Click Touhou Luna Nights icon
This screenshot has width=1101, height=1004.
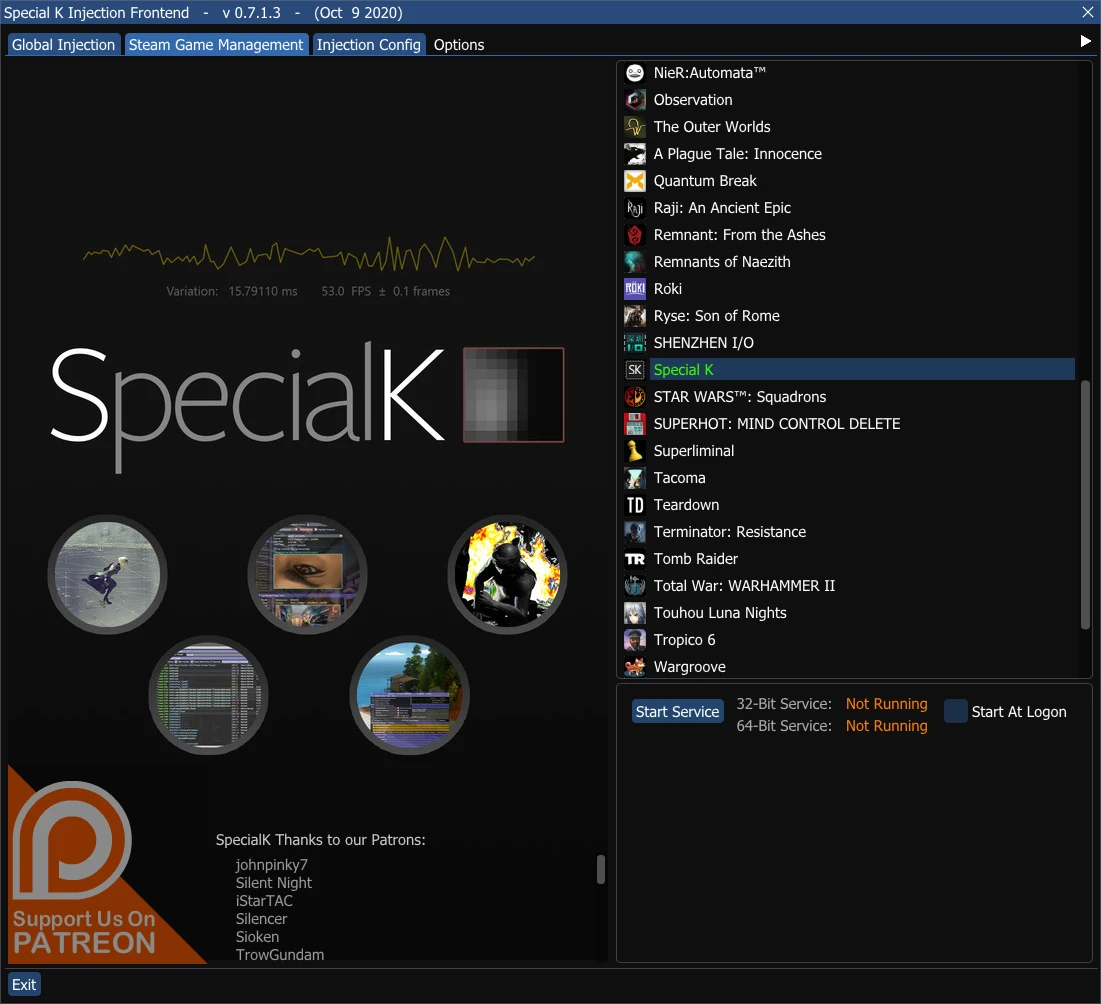click(635, 613)
